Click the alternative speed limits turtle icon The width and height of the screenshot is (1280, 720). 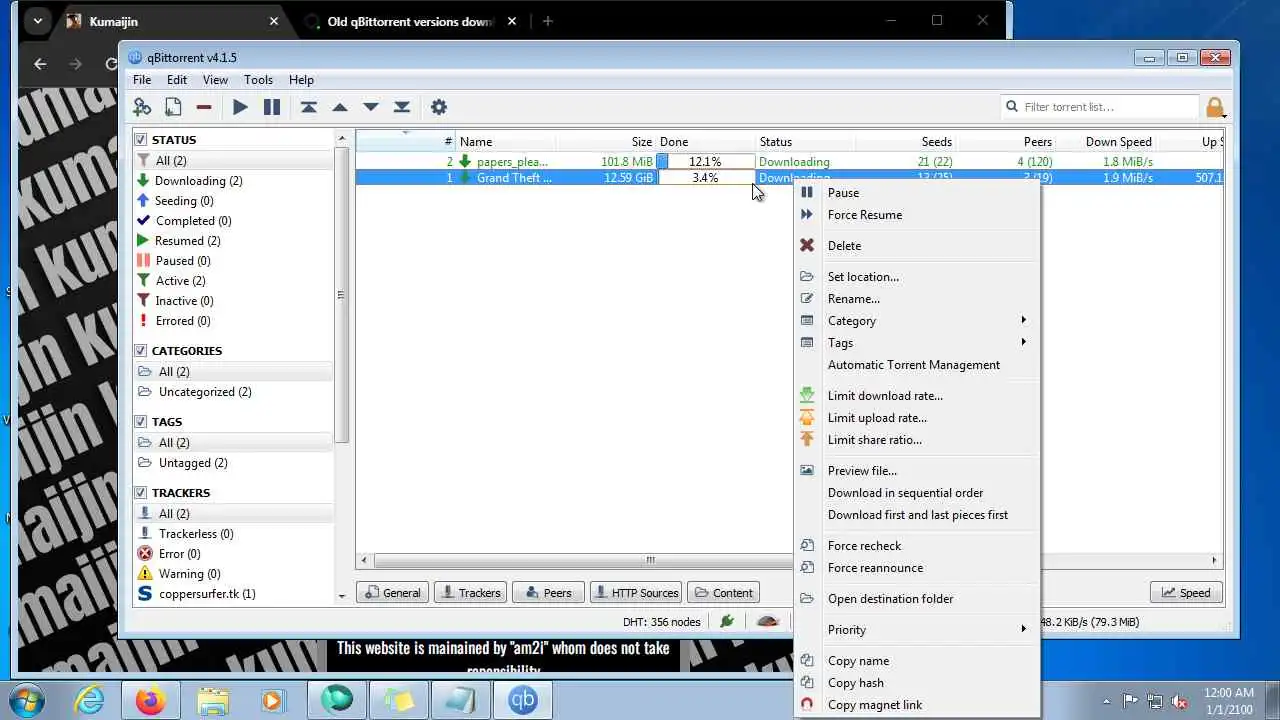tap(768, 621)
